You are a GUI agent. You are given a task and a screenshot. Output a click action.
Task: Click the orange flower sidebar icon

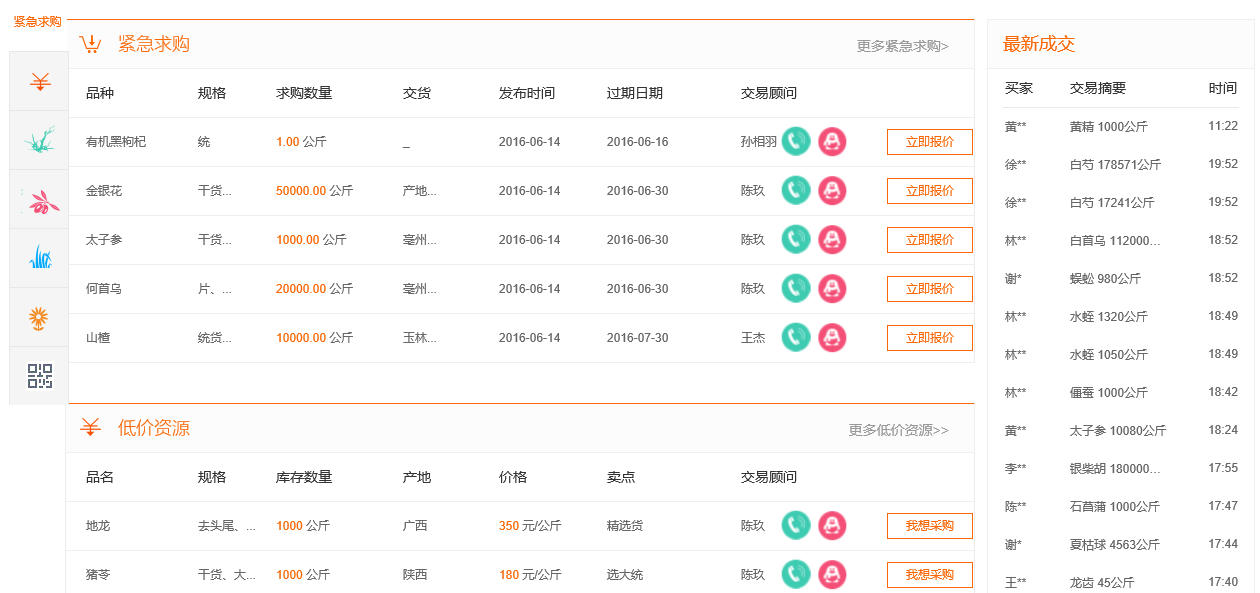coord(39,318)
